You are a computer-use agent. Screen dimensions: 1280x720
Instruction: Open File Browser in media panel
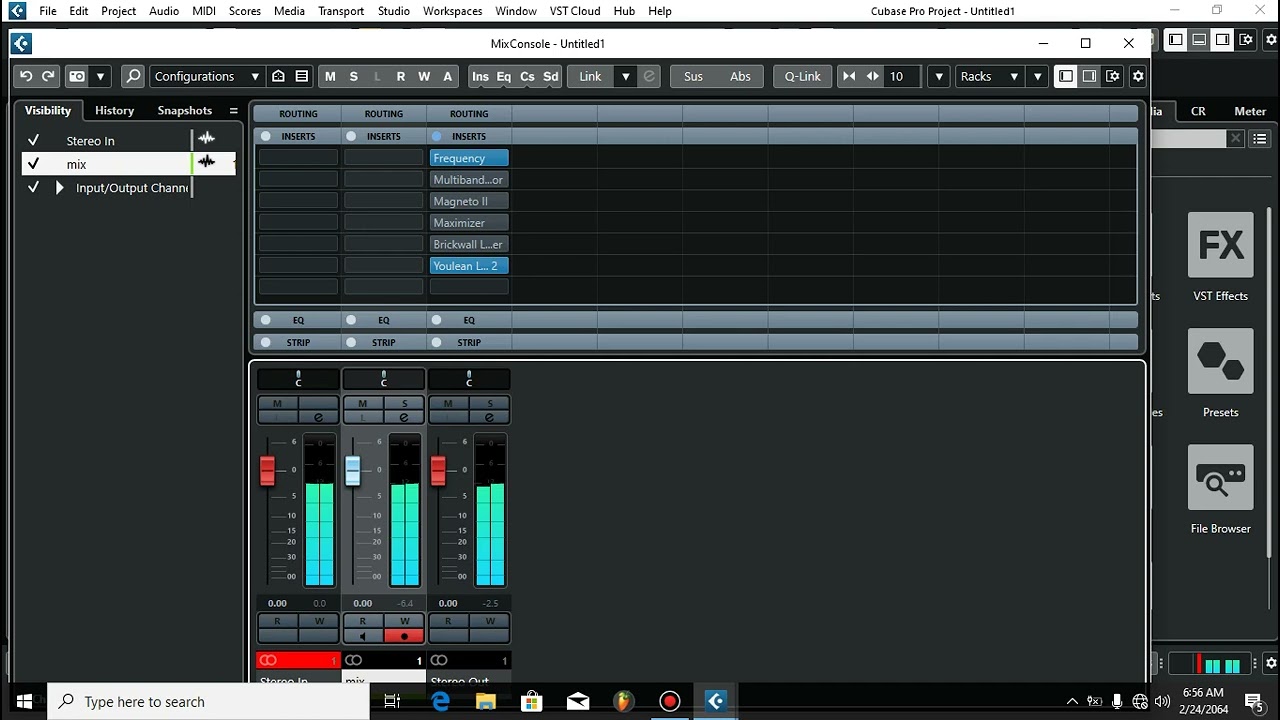pyautogui.click(x=1220, y=489)
